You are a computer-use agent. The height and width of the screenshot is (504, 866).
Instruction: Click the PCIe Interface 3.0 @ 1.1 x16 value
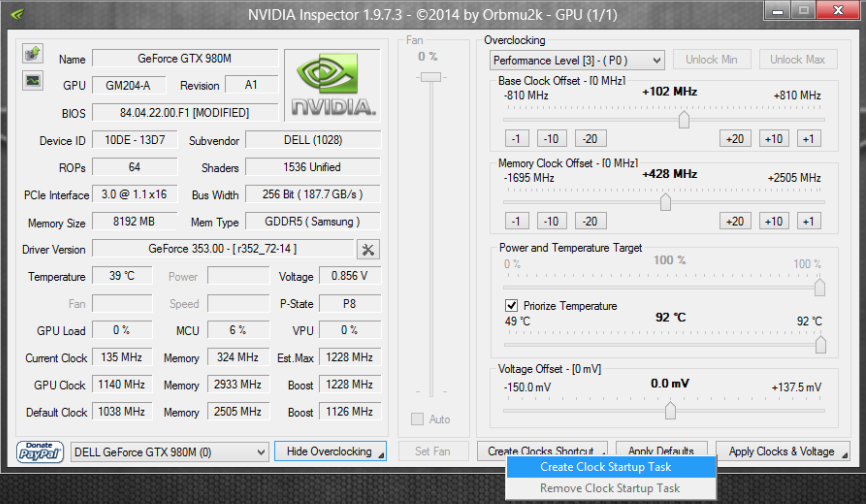tap(134, 194)
